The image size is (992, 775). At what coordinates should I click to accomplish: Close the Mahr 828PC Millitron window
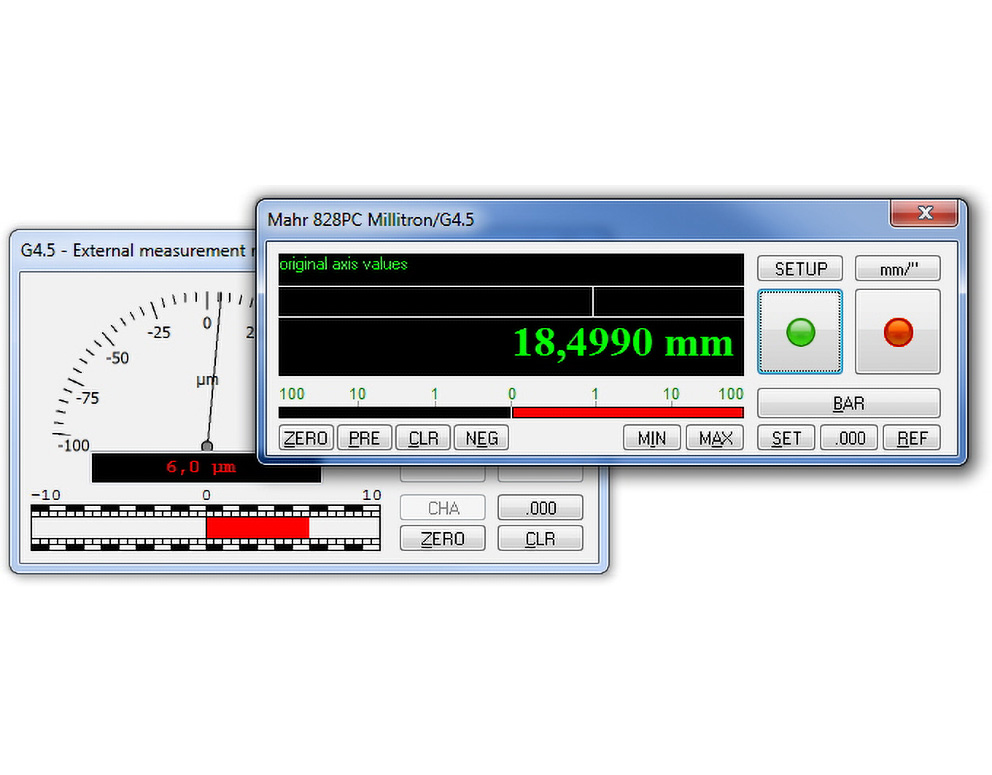924,213
